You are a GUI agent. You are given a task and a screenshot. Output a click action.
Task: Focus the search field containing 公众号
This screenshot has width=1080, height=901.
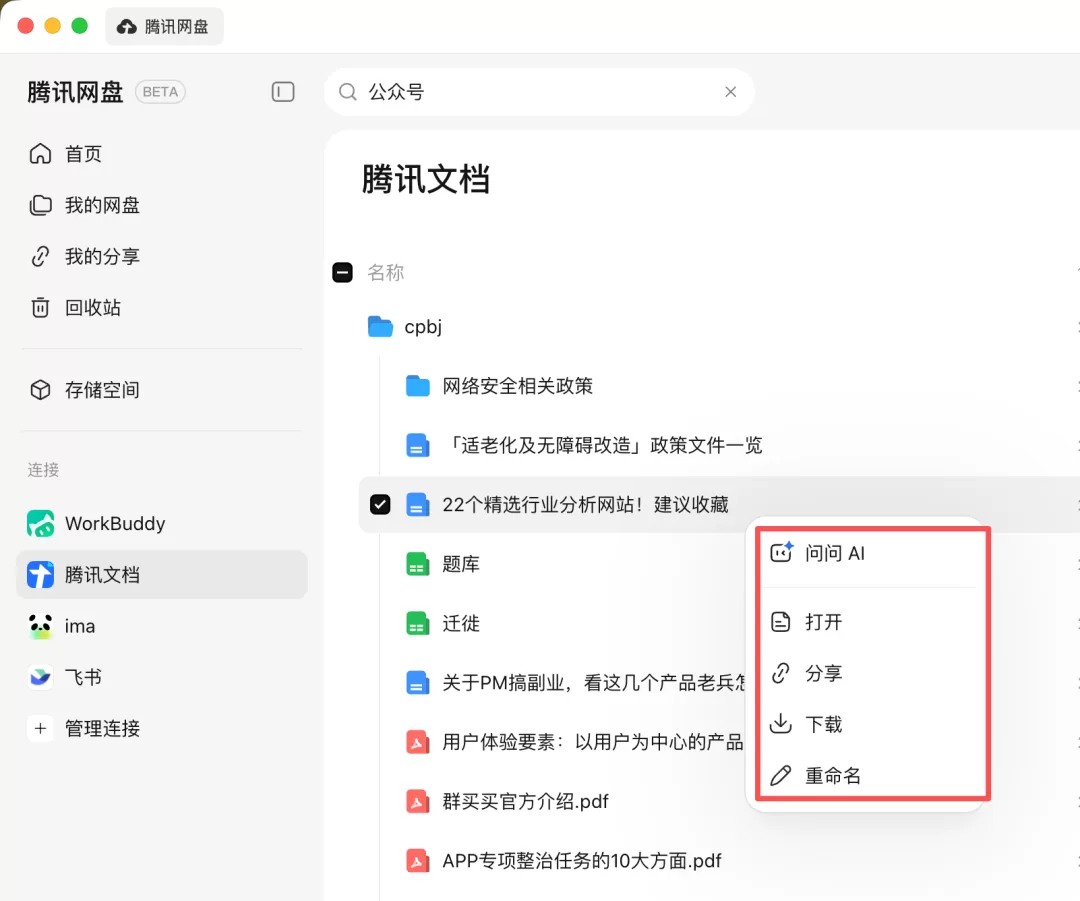coord(539,92)
